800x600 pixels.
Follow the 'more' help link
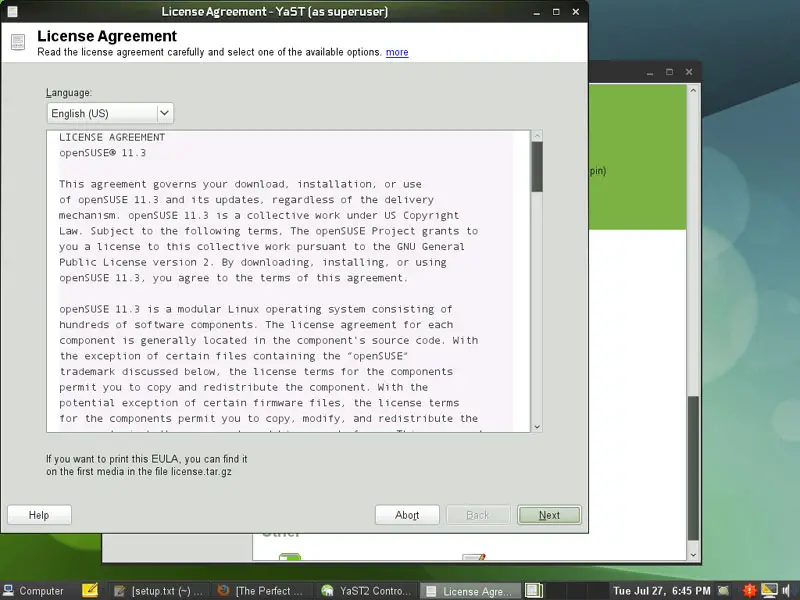tap(397, 52)
